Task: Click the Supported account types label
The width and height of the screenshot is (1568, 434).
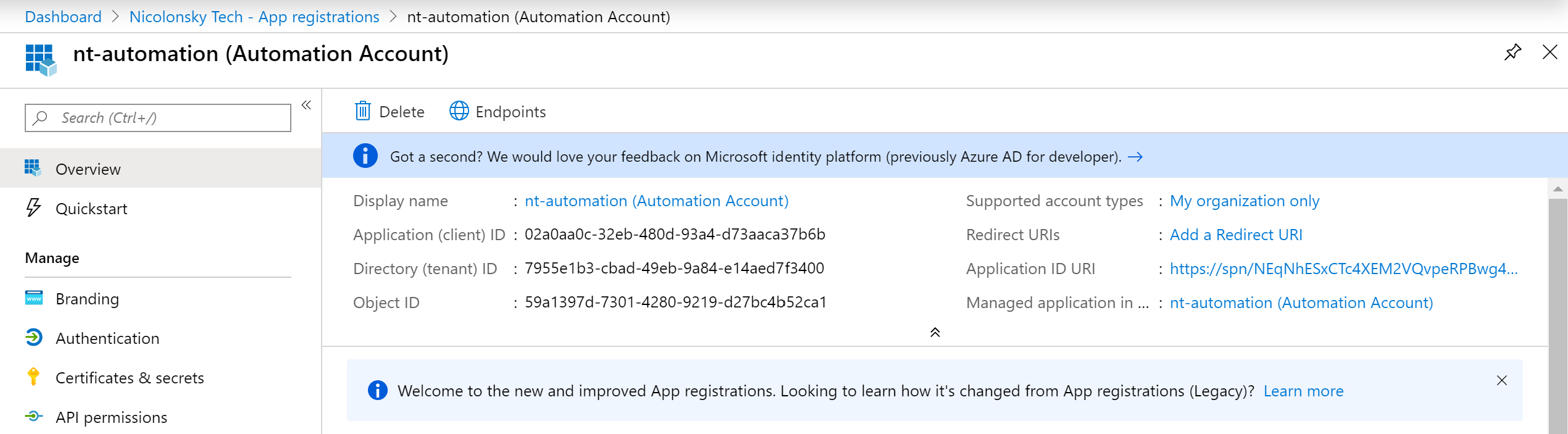Action: click(1054, 201)
